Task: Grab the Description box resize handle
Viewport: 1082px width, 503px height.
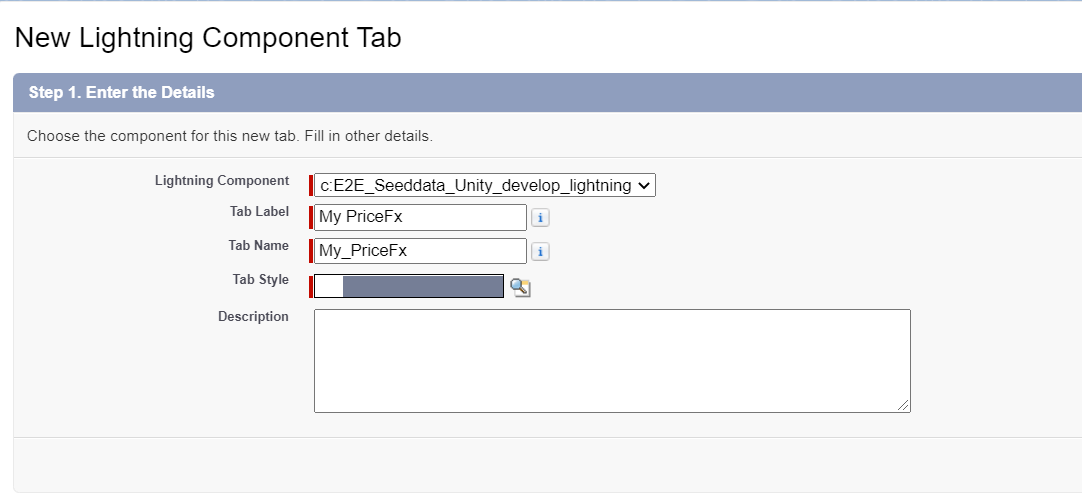Action: tap(904, 405)
